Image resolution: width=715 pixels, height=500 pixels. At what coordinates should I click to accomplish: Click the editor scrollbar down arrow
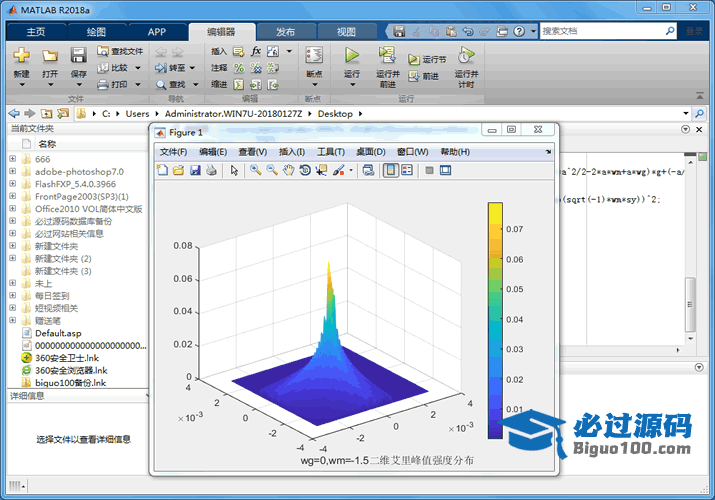point(690,339)
